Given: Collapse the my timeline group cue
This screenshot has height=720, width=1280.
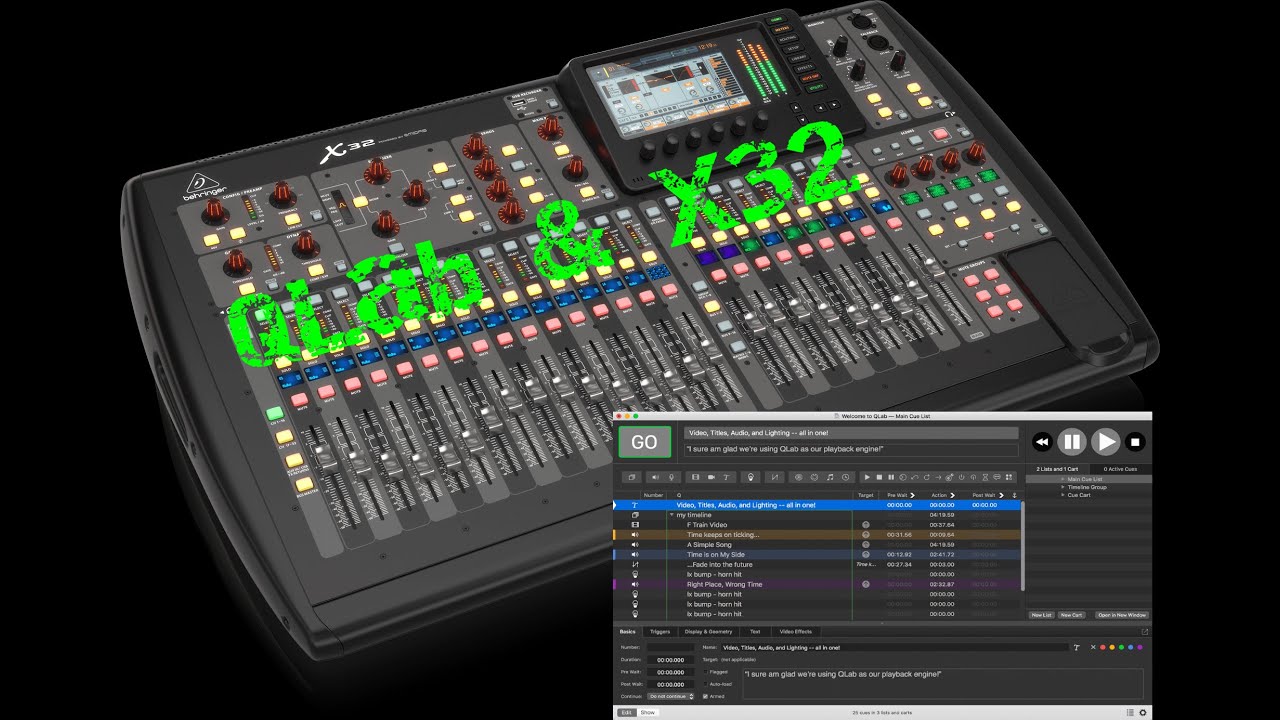Looking at the screenshot, I should 671,515.
